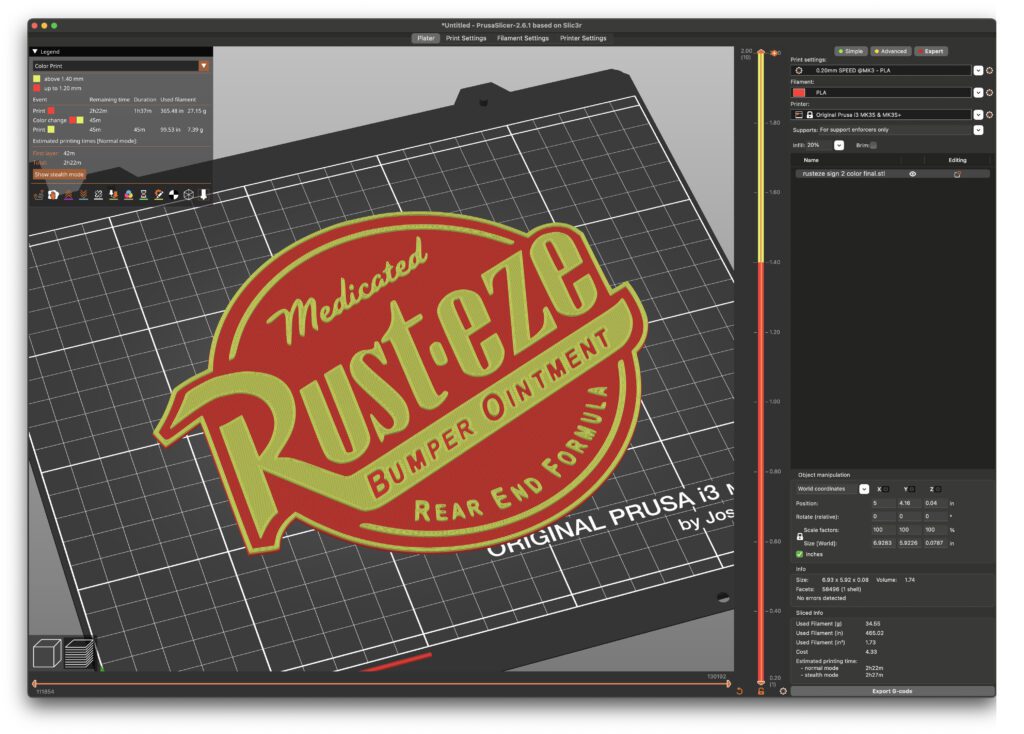Screen dimensions: 1024x734
Task: Expand the Supports dropdown
Action: tap(978, 130)
